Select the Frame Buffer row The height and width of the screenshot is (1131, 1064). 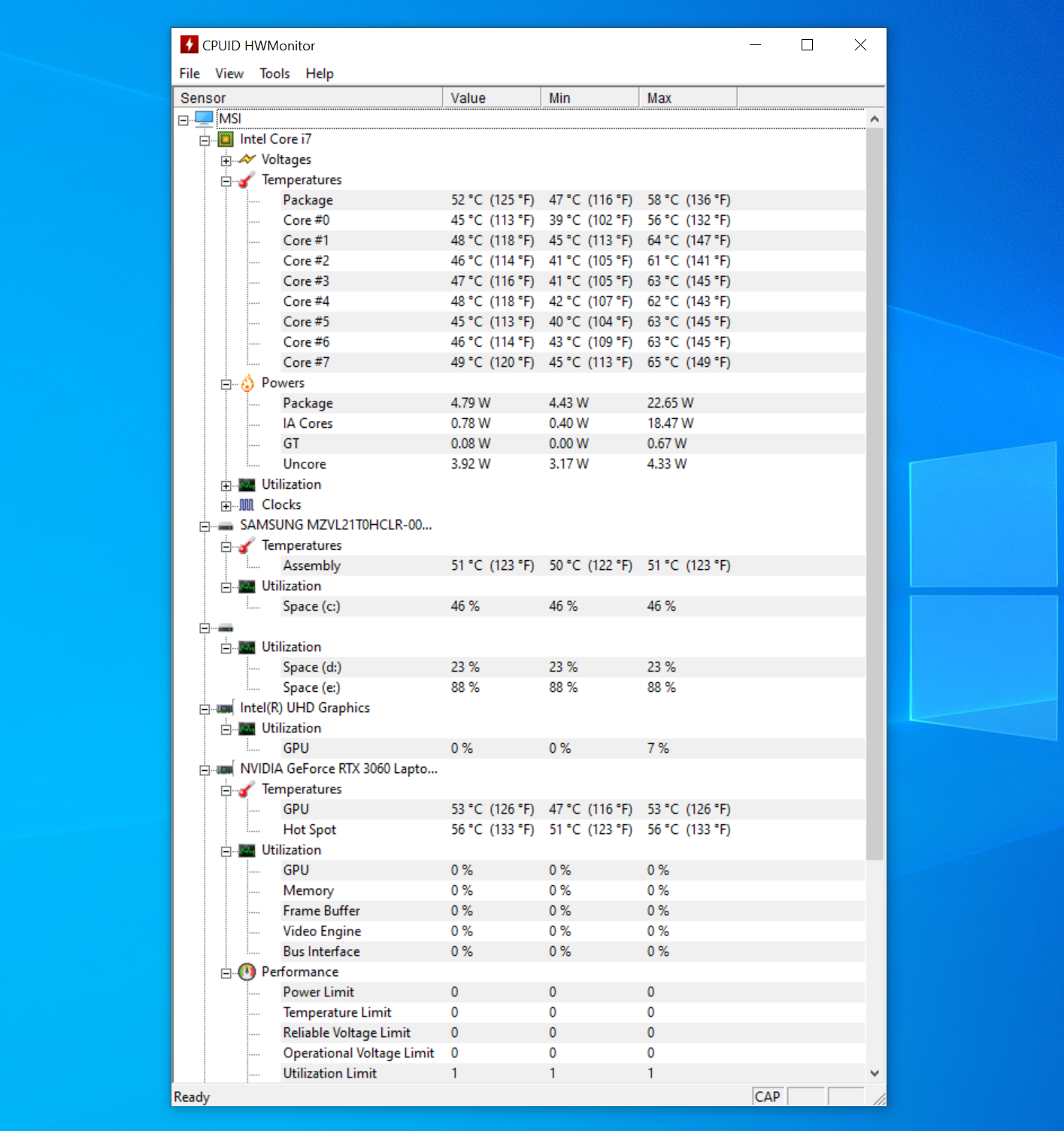click(572, 911)
